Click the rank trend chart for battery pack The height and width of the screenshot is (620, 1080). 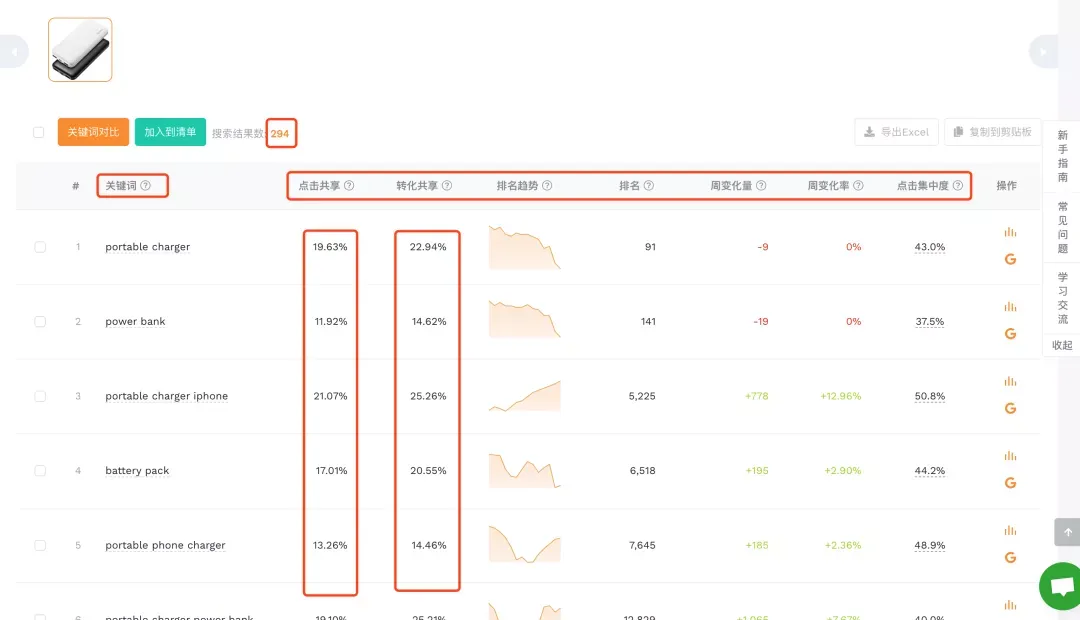coord(525,471)
